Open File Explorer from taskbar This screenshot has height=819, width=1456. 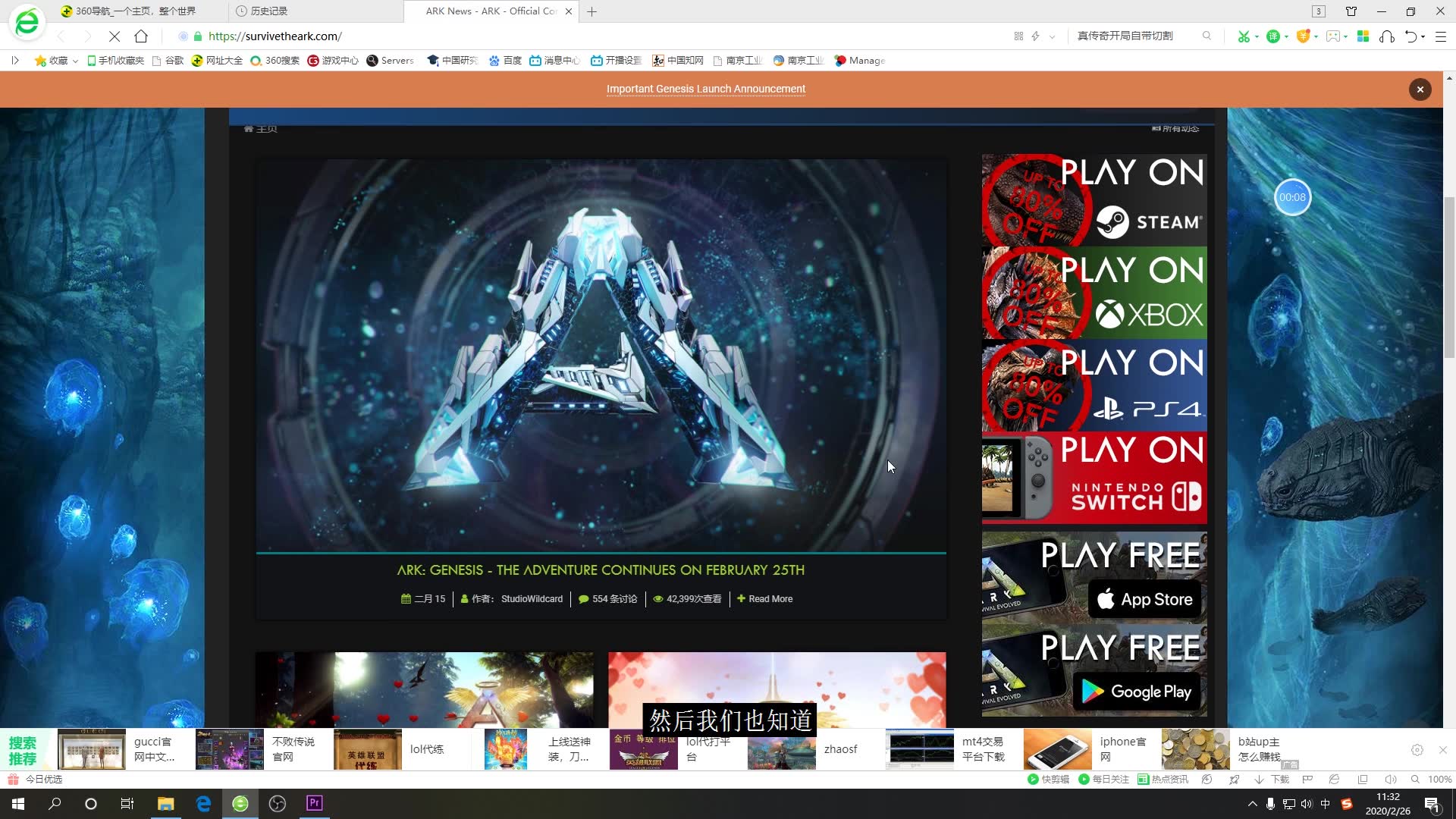click(165, 804)
